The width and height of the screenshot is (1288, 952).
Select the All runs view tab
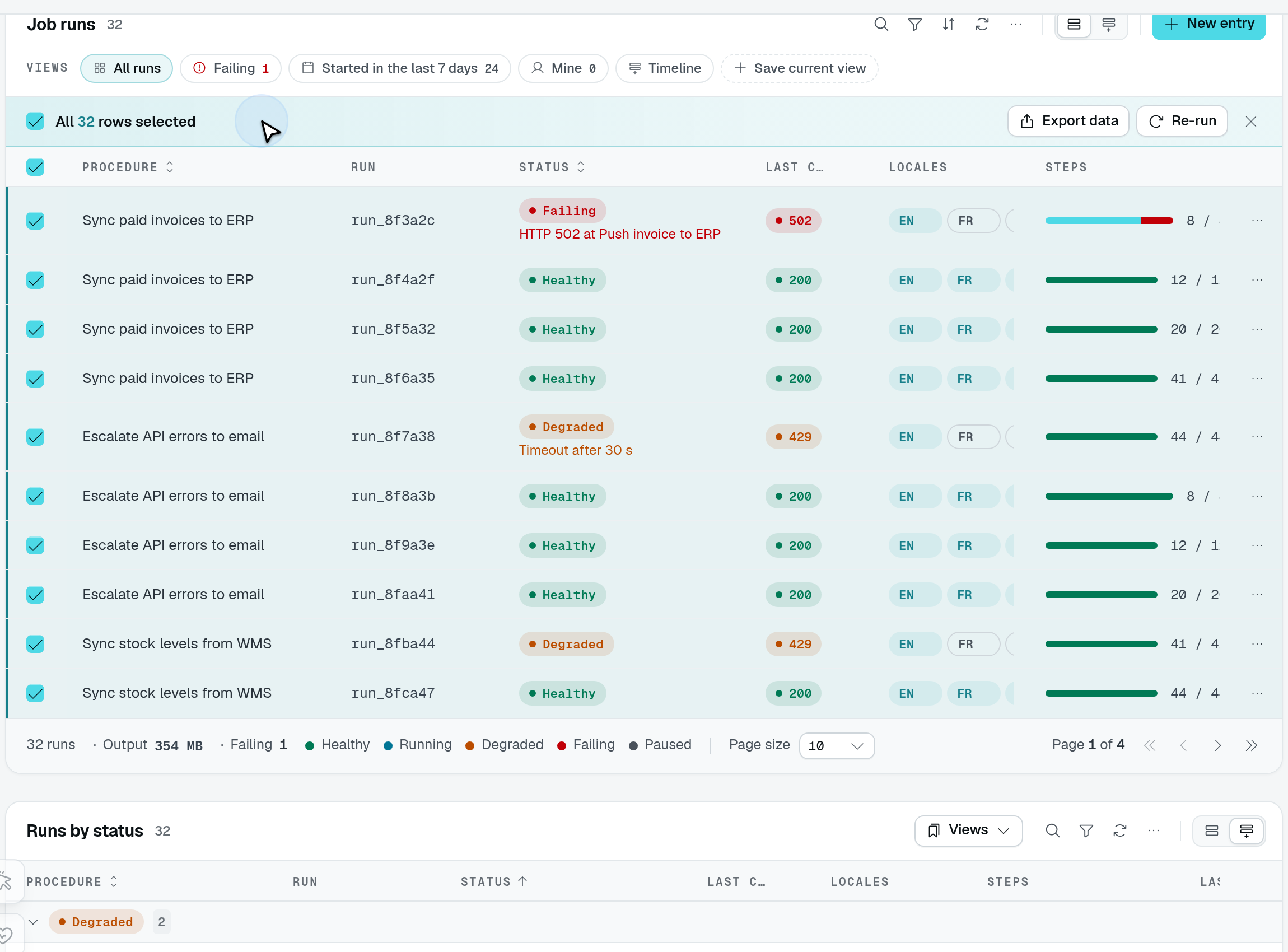click(126, 68)
